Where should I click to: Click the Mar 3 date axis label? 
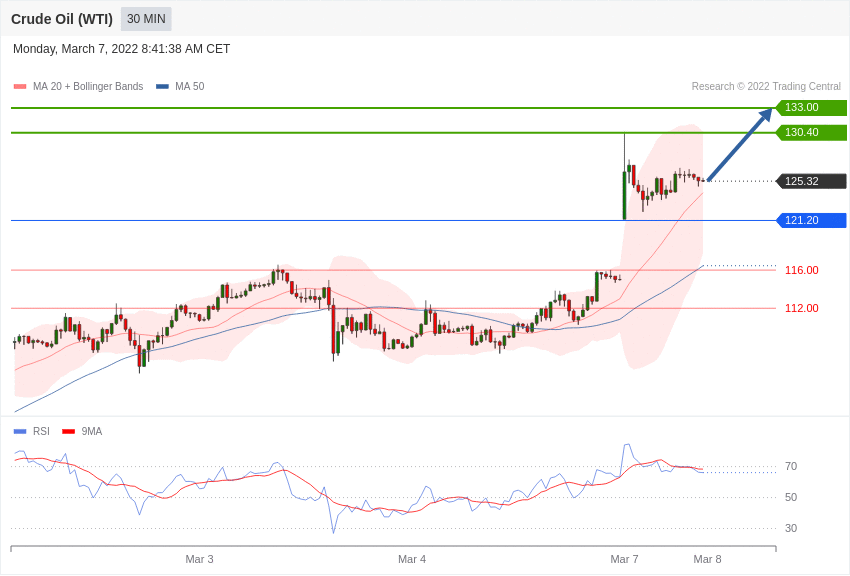tap(199, 559)
